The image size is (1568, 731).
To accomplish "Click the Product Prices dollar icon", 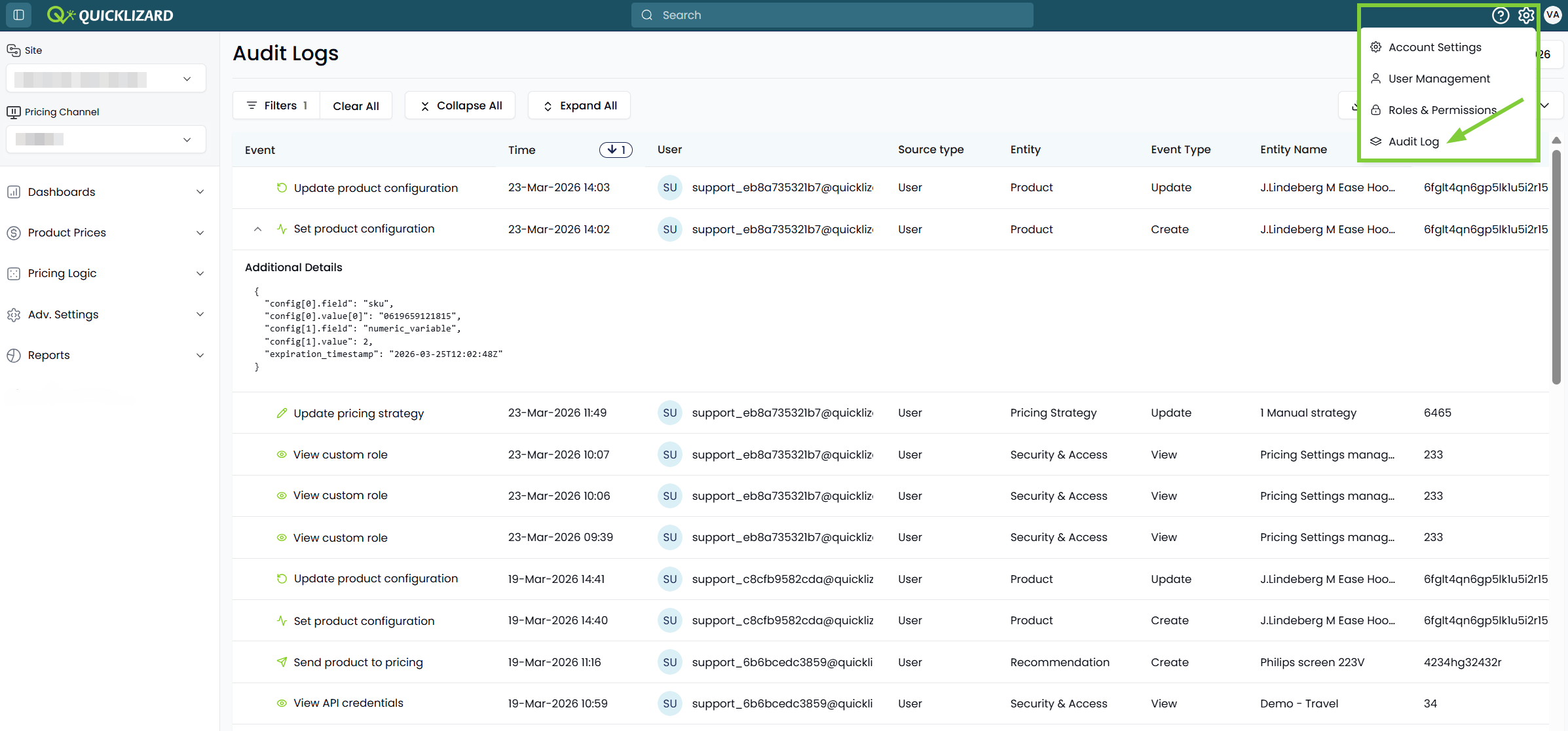I will pos(14,233).
